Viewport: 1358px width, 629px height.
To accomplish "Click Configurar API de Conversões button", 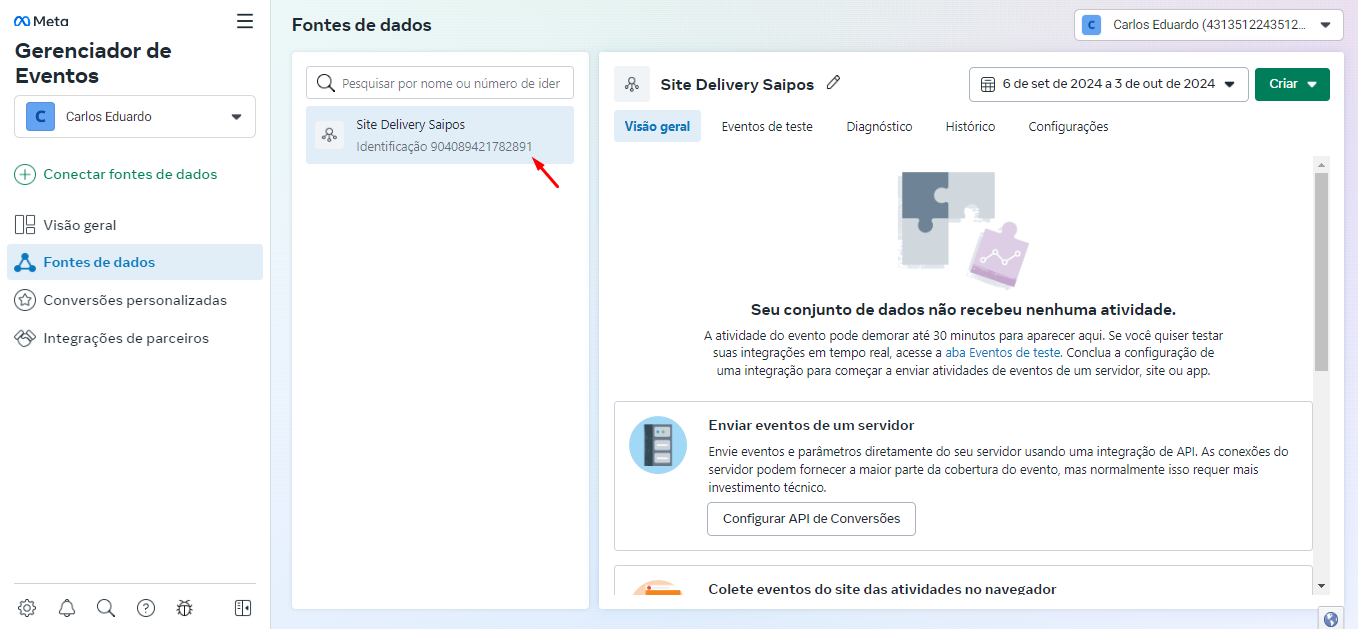I will pos(811,519).
